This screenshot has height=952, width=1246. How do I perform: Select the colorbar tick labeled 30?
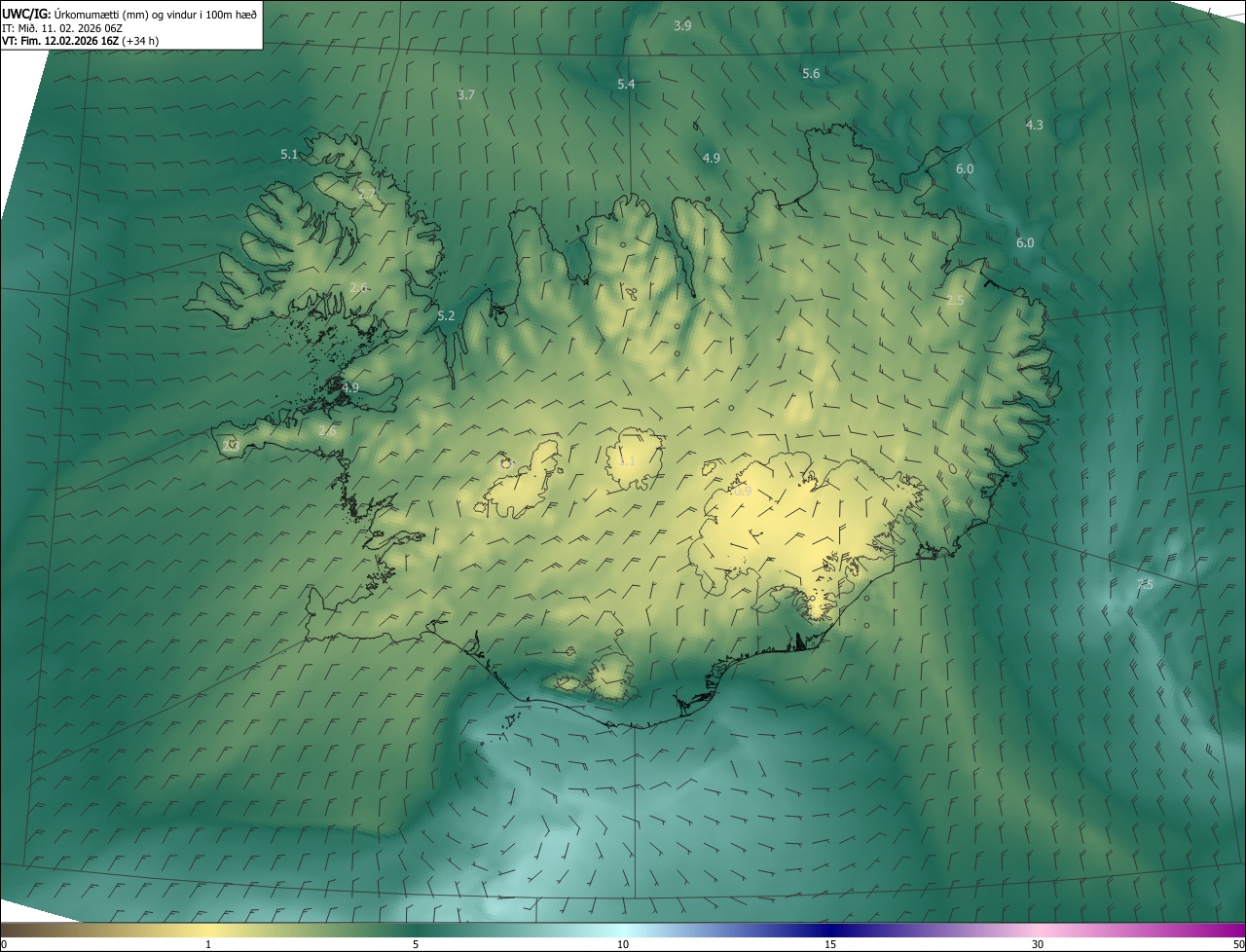pyautogui.click(x=1038, y=944)
